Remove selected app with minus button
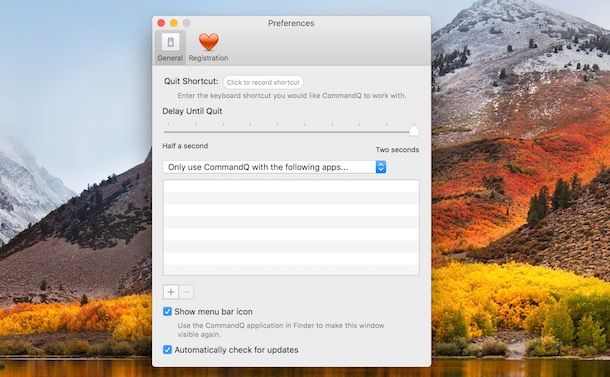This screenshot has width=610, height=377. (186, 292)
